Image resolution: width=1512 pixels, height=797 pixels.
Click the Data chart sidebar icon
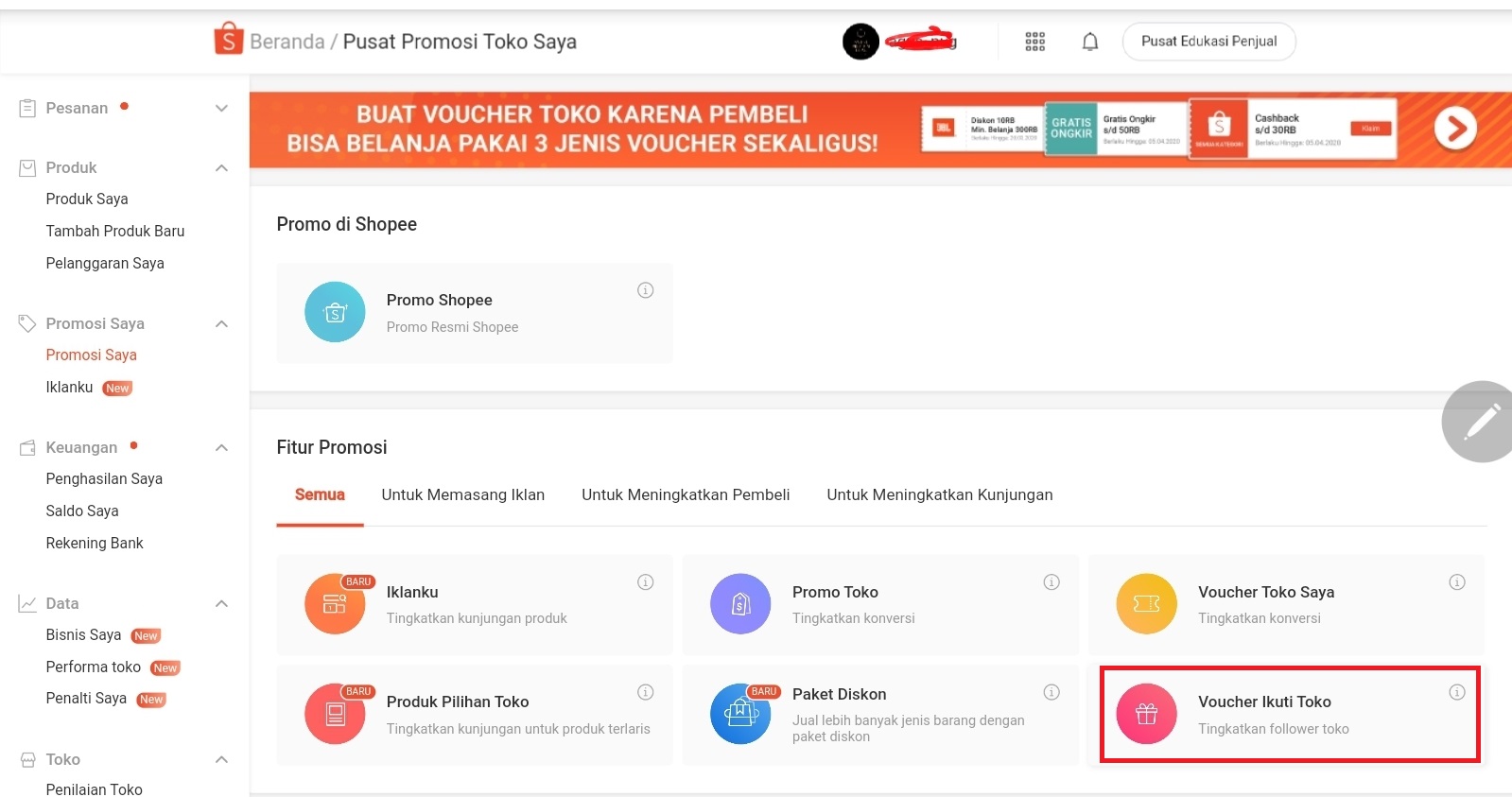coord(27,603)
